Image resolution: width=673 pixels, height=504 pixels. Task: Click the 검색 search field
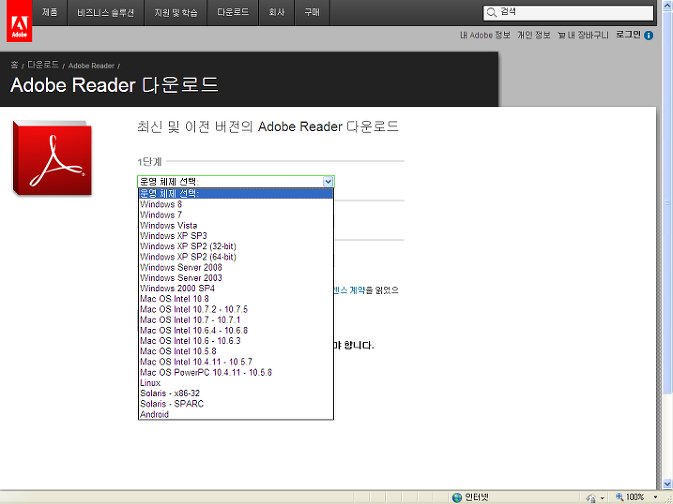pos(568,13)
